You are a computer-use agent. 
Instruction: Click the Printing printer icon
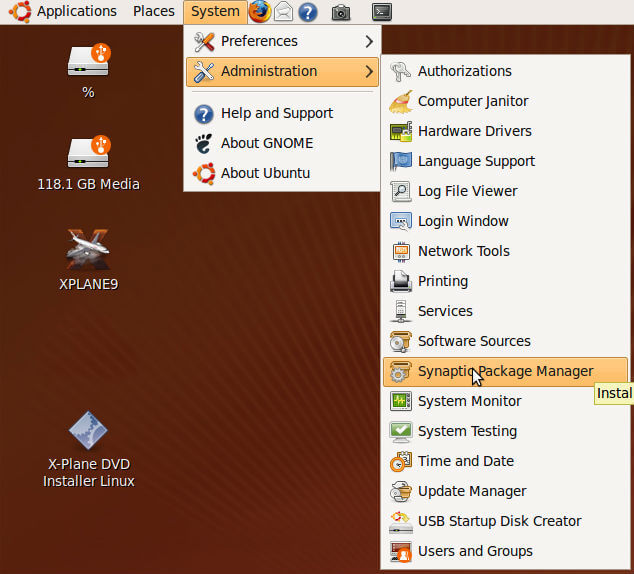click(400, 281)
